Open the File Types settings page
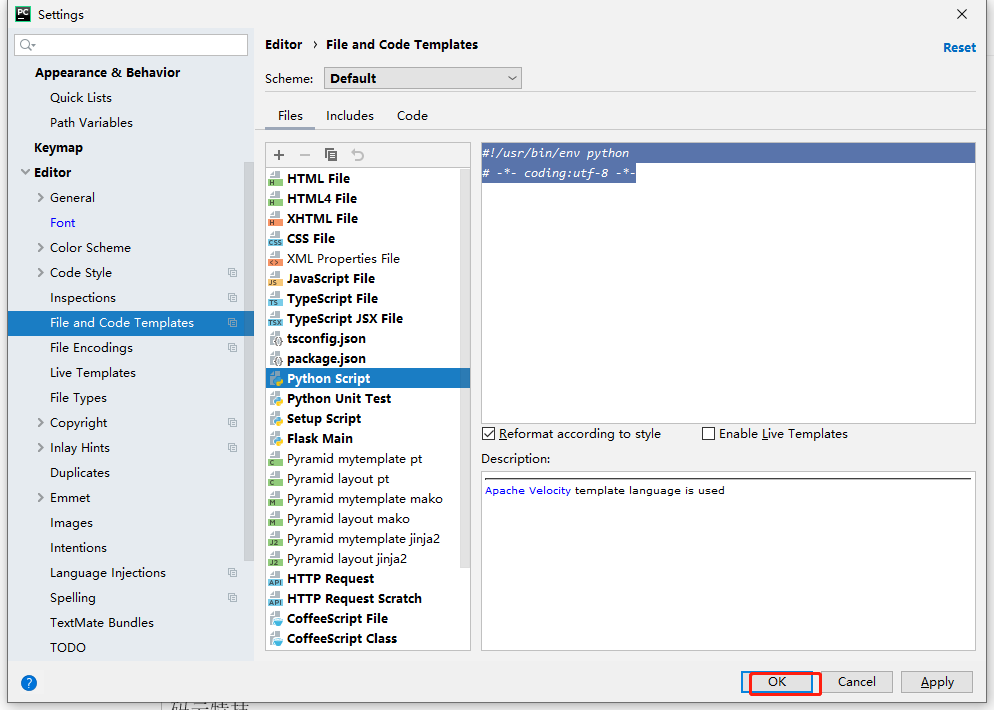 (78, 398)
